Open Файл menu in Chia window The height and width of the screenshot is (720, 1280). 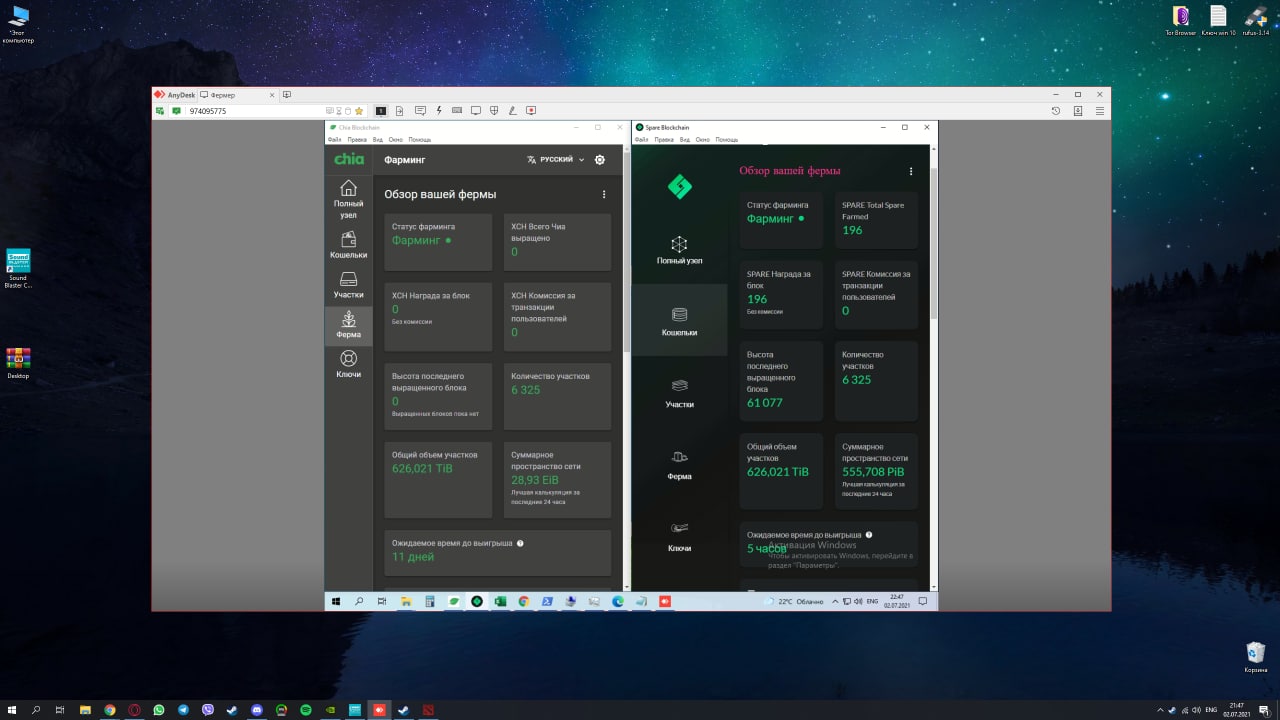click(334, 139)
